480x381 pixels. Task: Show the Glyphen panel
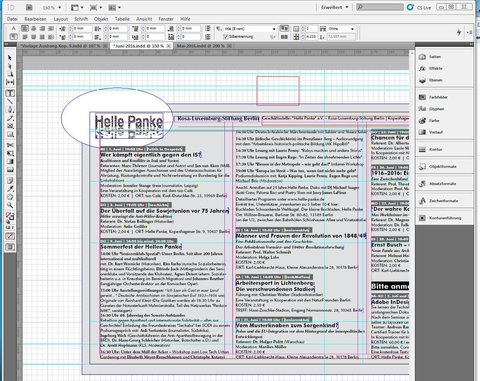[x=431, y=109]
